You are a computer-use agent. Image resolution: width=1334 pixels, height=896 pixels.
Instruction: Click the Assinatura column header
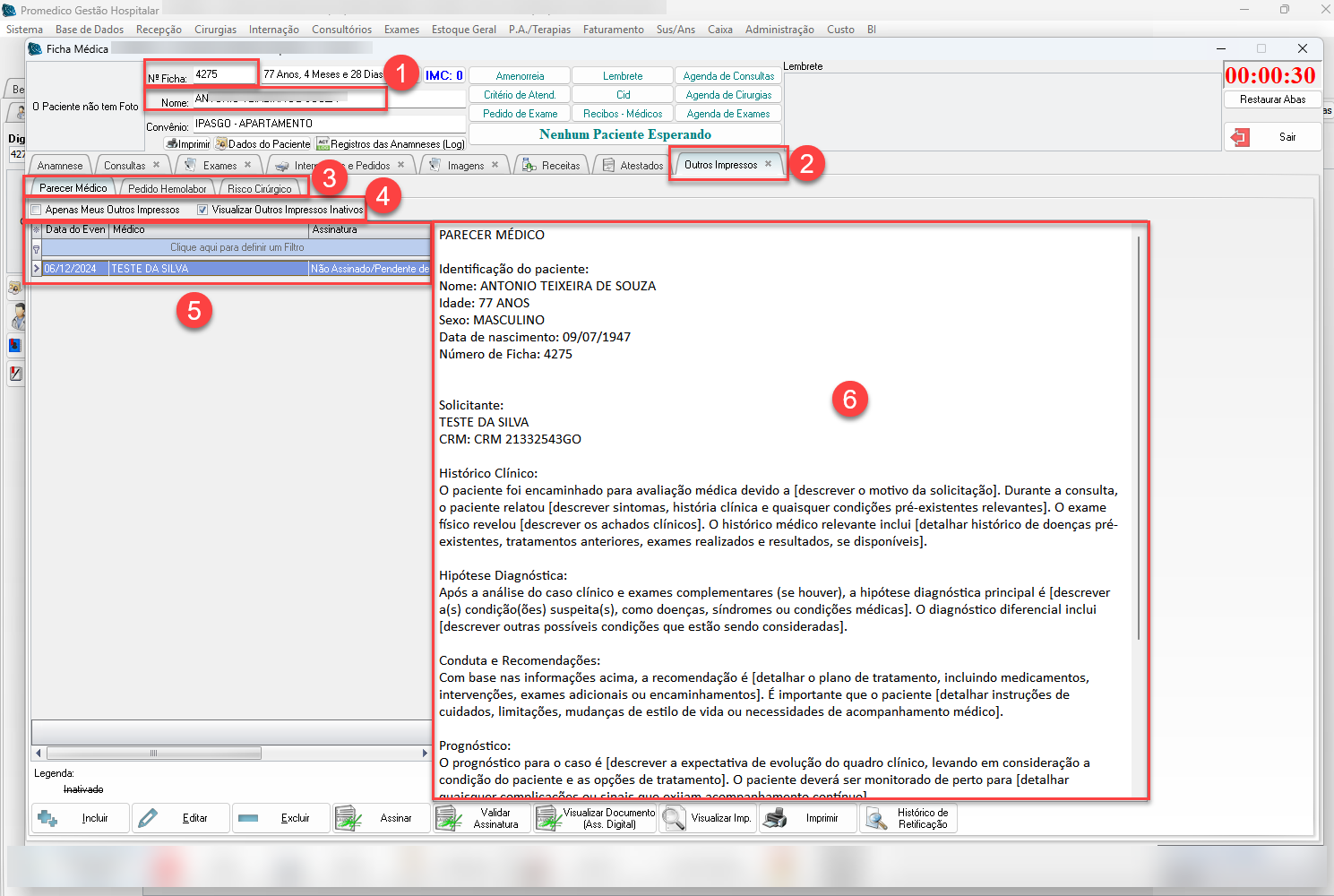pyautogui.click(x=370, y=230)
